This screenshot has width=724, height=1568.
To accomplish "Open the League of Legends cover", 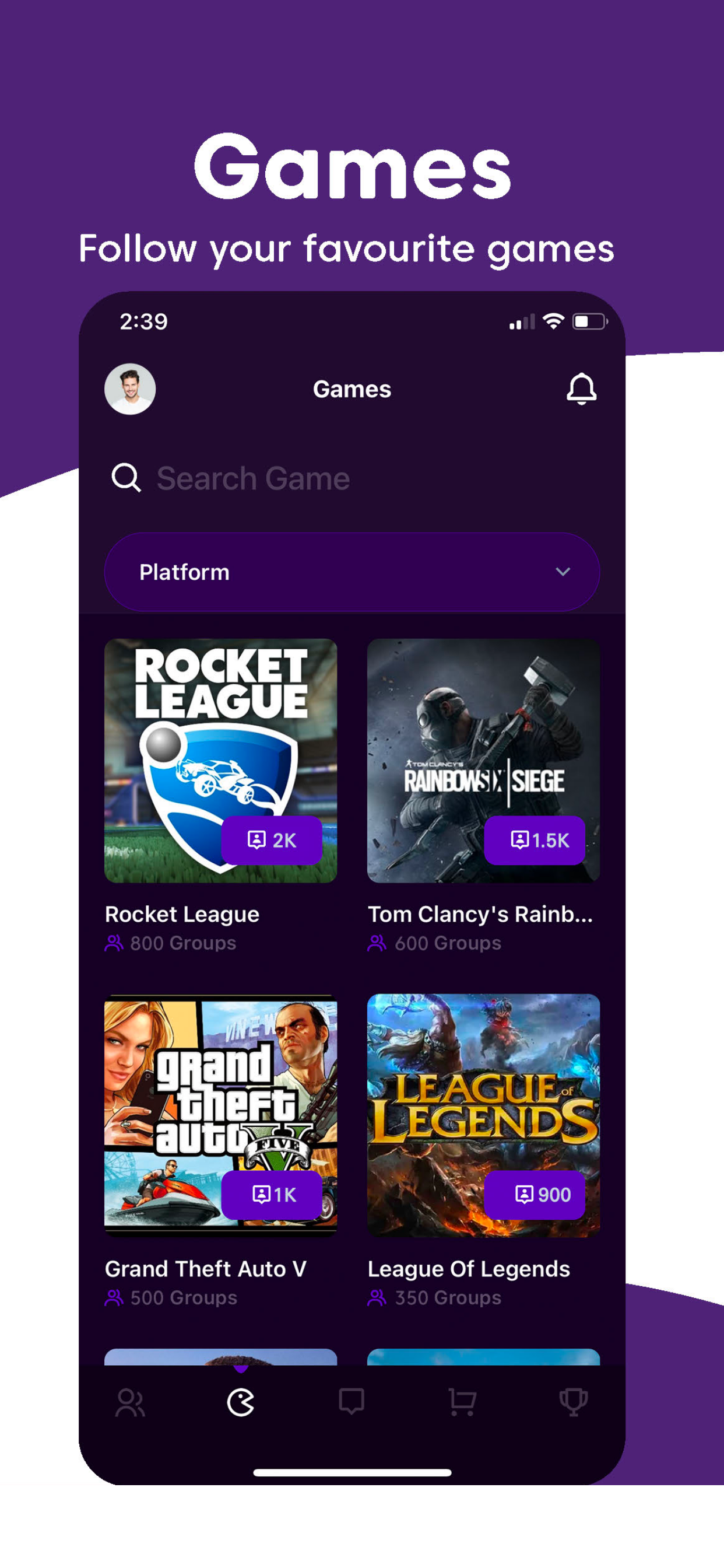I will (x=484, y=1115).
